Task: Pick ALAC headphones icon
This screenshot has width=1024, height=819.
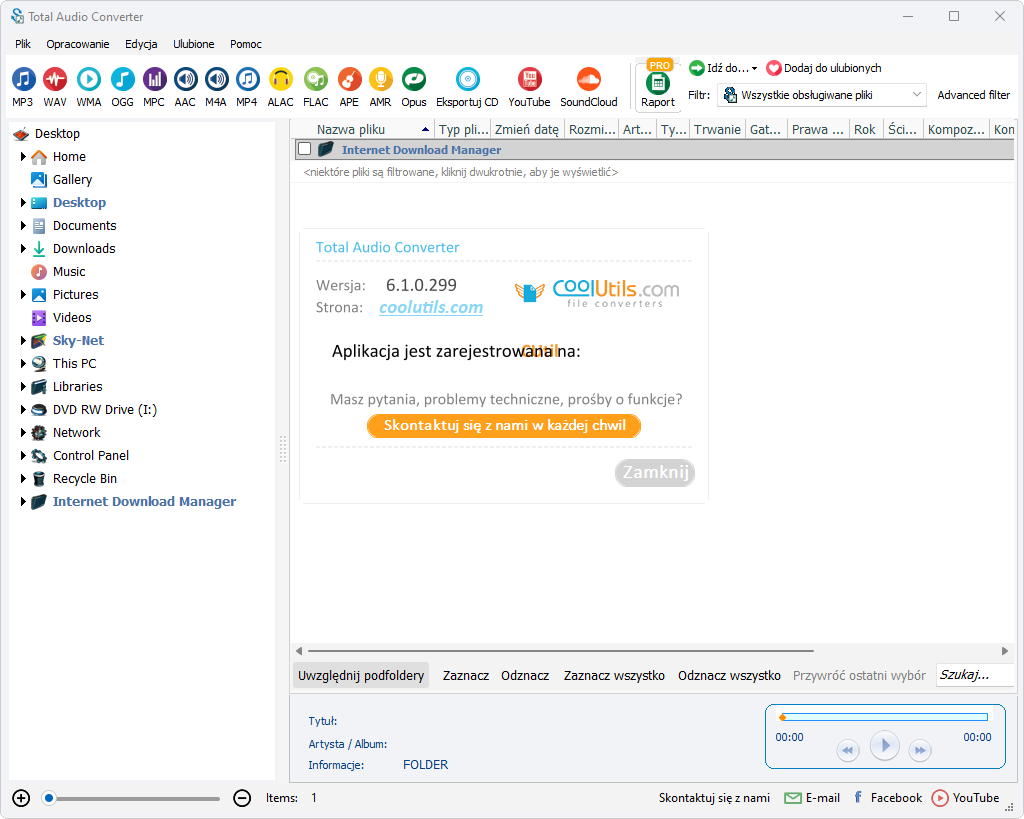Action: (281, 87)
